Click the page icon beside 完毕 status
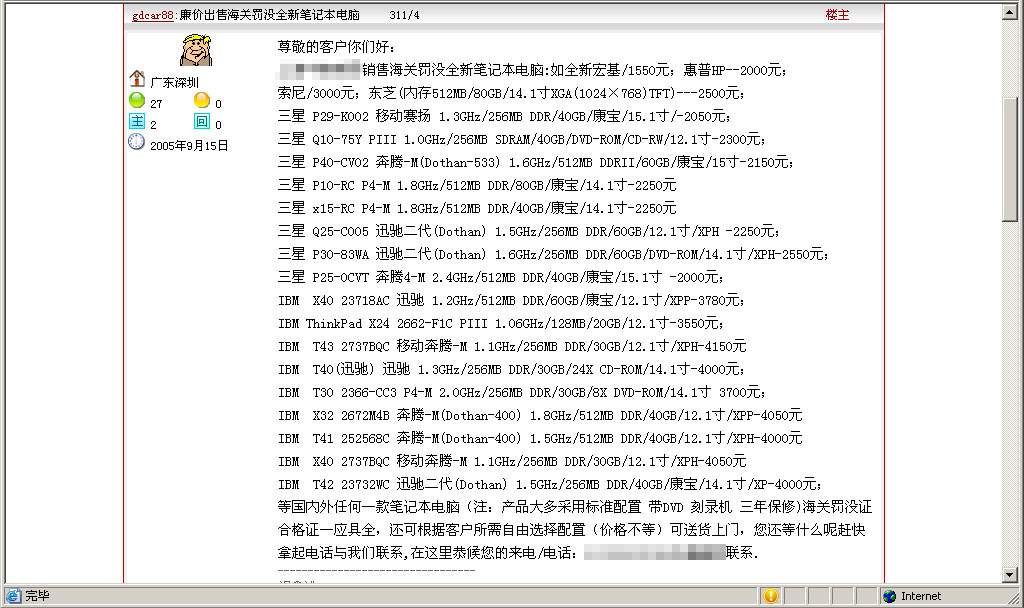Screen dimensions: 1024x608 pyautogui.click(x=13, y=596)
